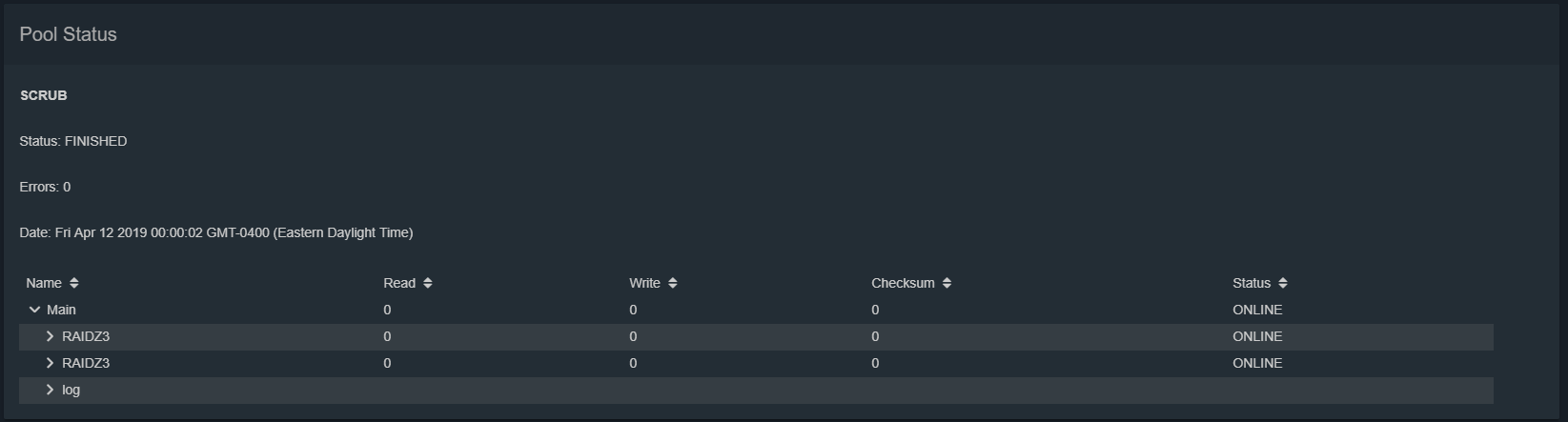Click the sort arrows beside Read
1568x422 pixels.
click(428, 283)
